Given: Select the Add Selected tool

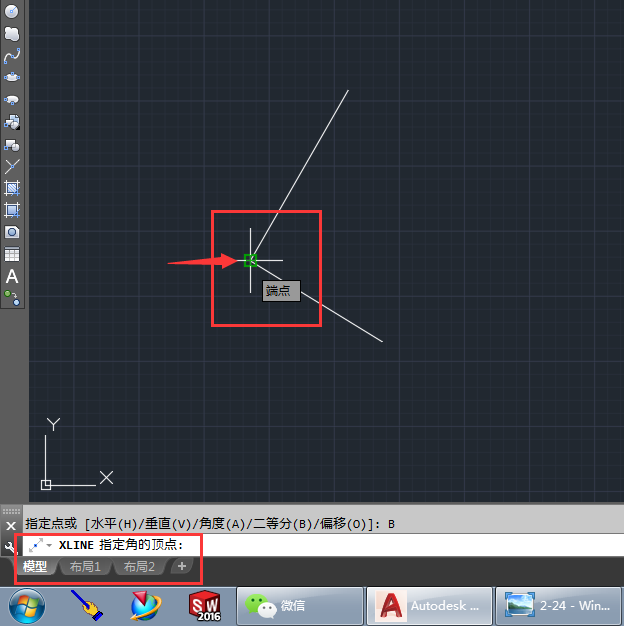Looking at the screenshot, I should (12, 297).
